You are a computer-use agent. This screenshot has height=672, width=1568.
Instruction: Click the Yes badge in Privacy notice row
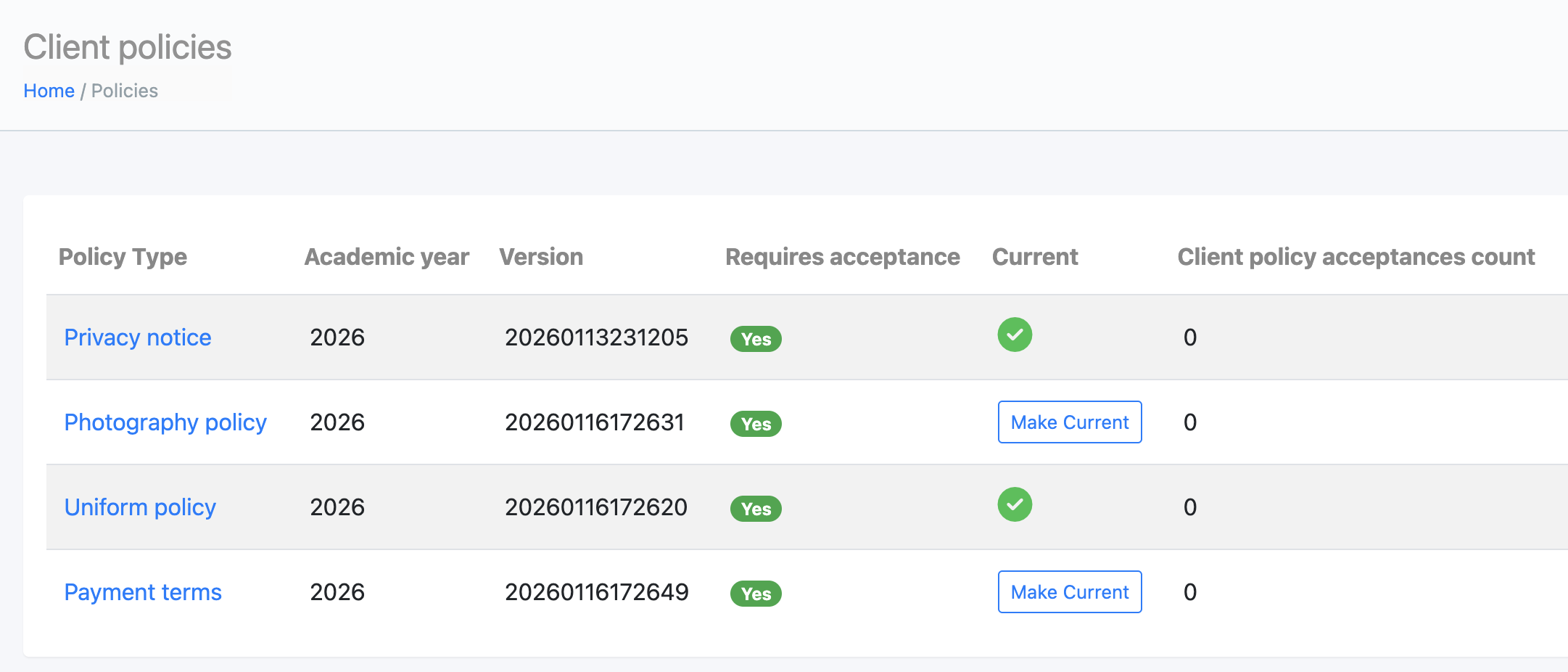(756, 339)
